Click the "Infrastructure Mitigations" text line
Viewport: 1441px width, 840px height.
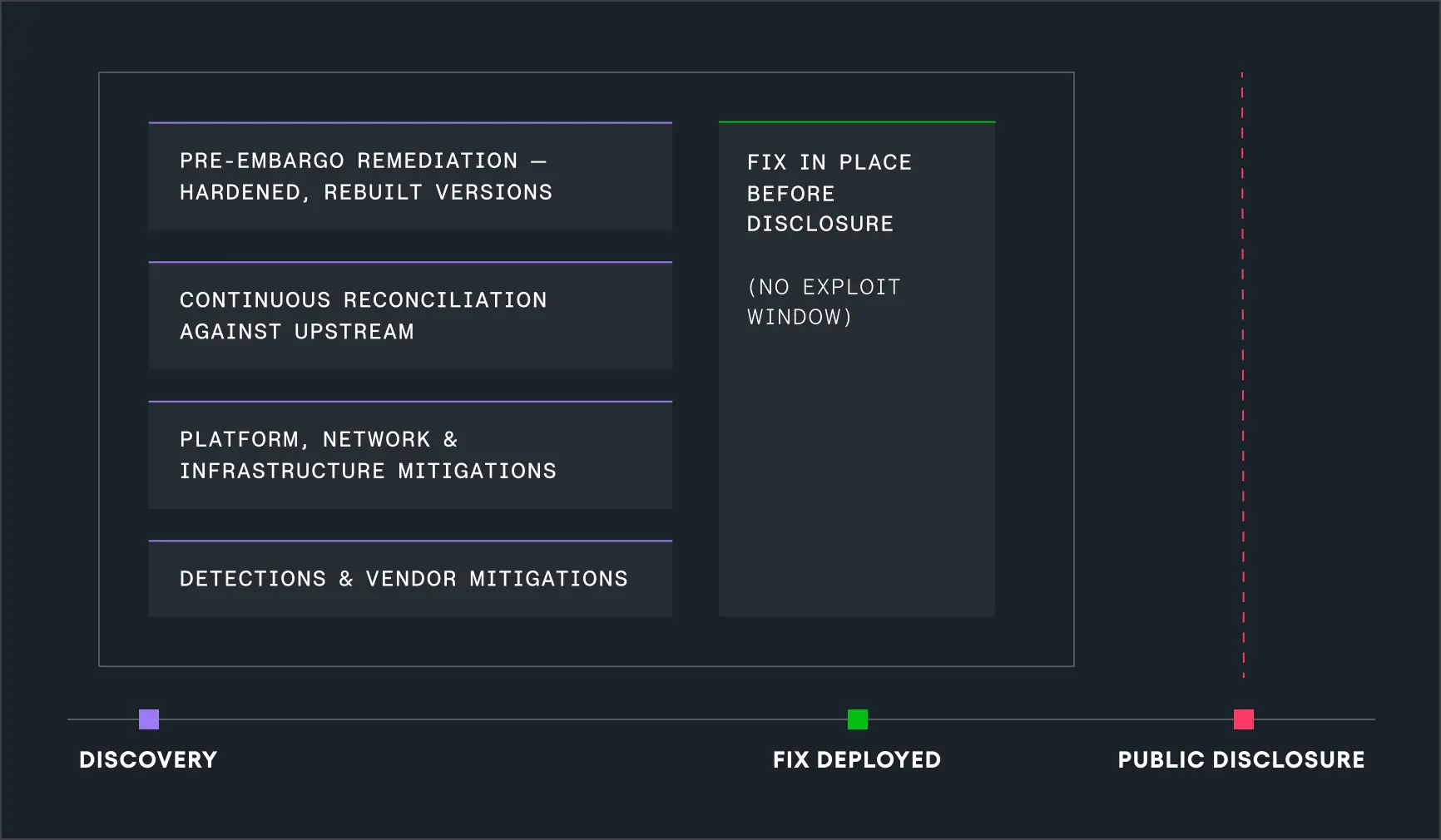(x=368, y=471)
